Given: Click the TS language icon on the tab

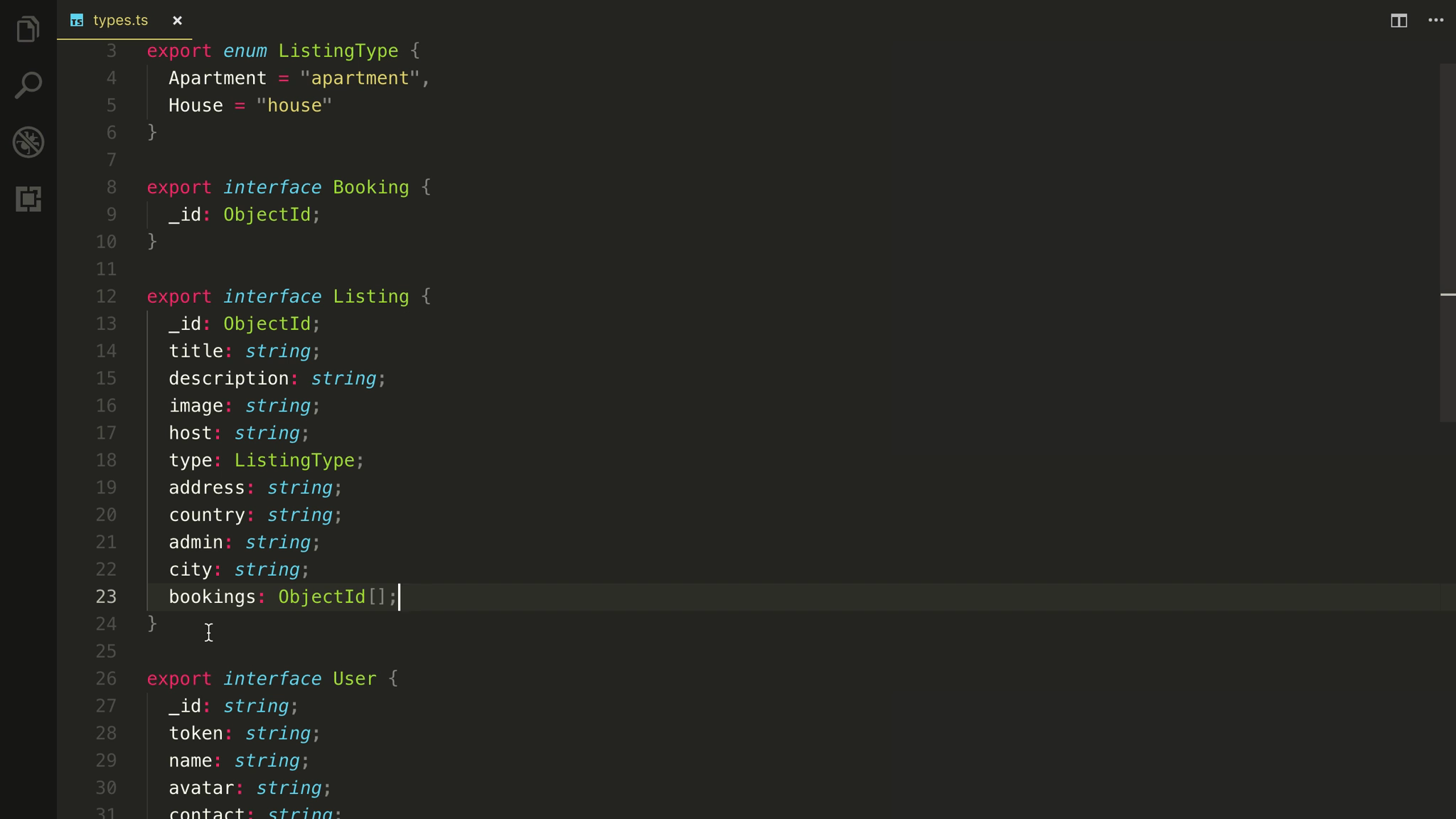Looking at the screenshot, I should click(78, 21).
